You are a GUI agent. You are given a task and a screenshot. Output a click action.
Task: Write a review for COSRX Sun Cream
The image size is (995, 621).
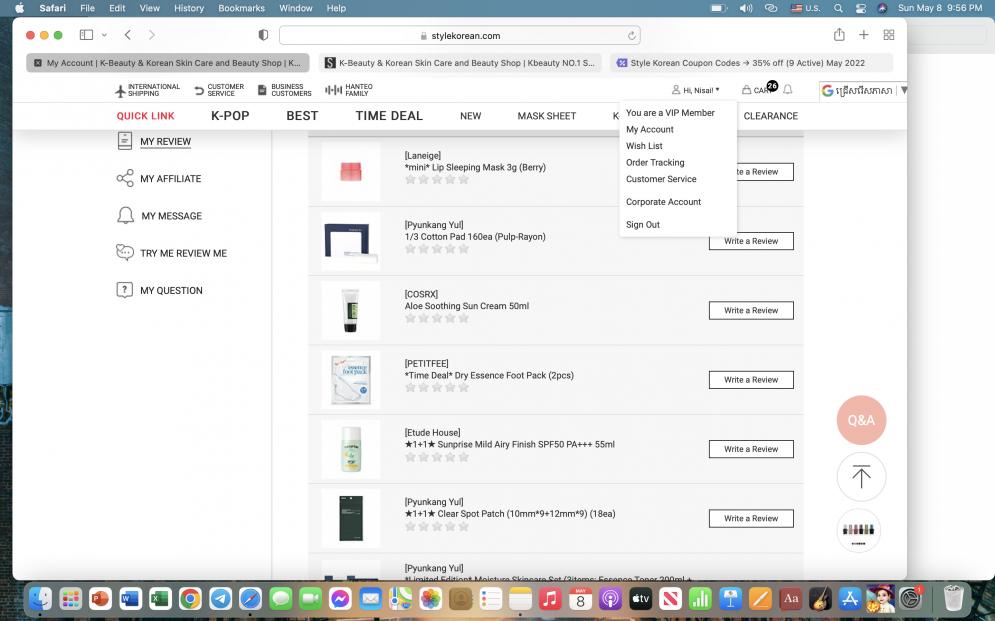[x=751, y=311]
